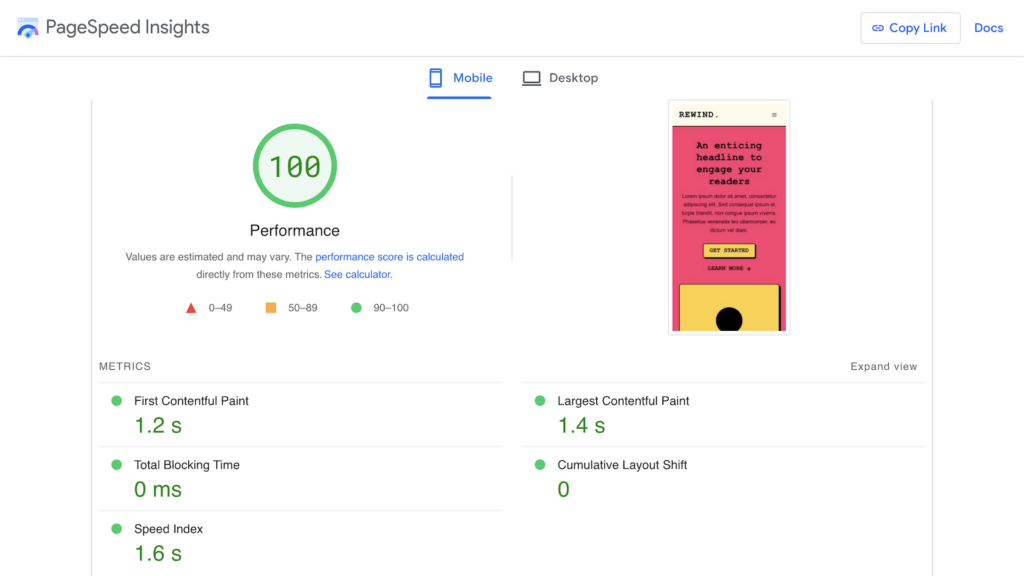Click the green dot beside Speed Index
This screenshot has width=1024, height=576.
coord(117,528)
